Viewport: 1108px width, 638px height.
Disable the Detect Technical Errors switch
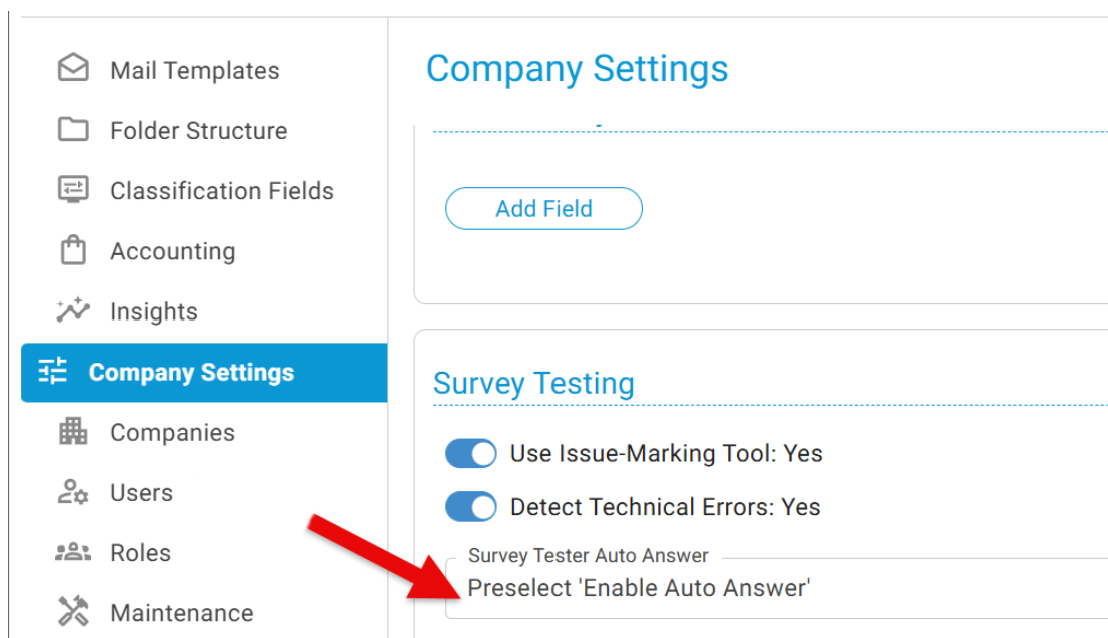pos(471,507)
